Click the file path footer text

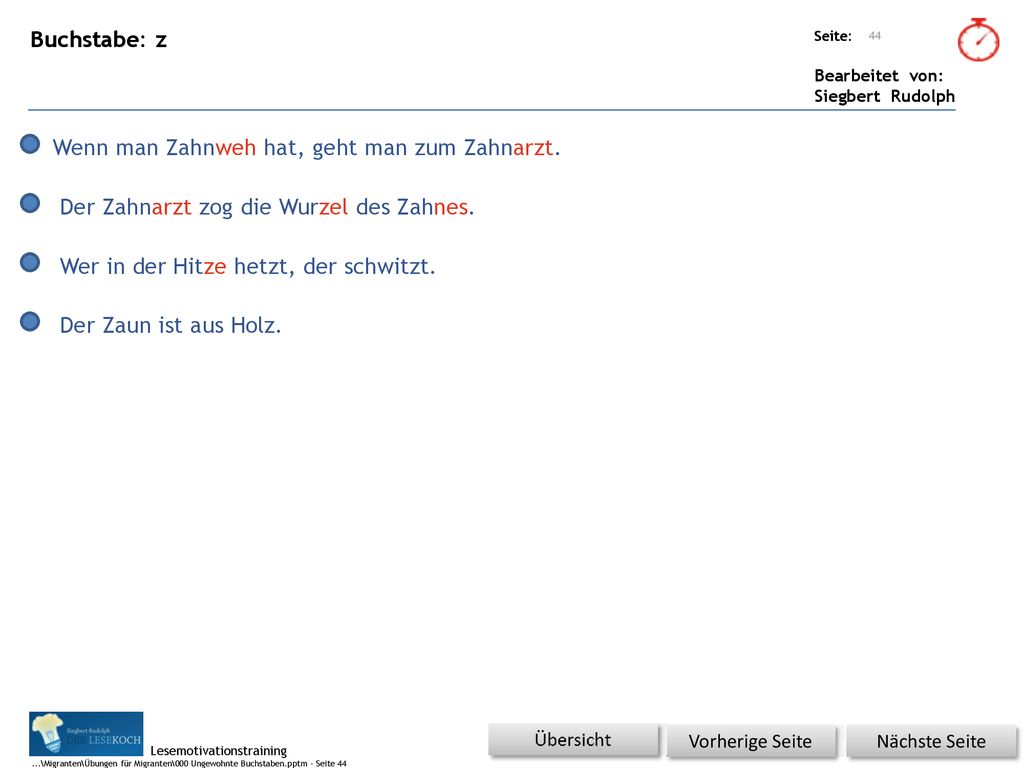[x=189, y=763]
